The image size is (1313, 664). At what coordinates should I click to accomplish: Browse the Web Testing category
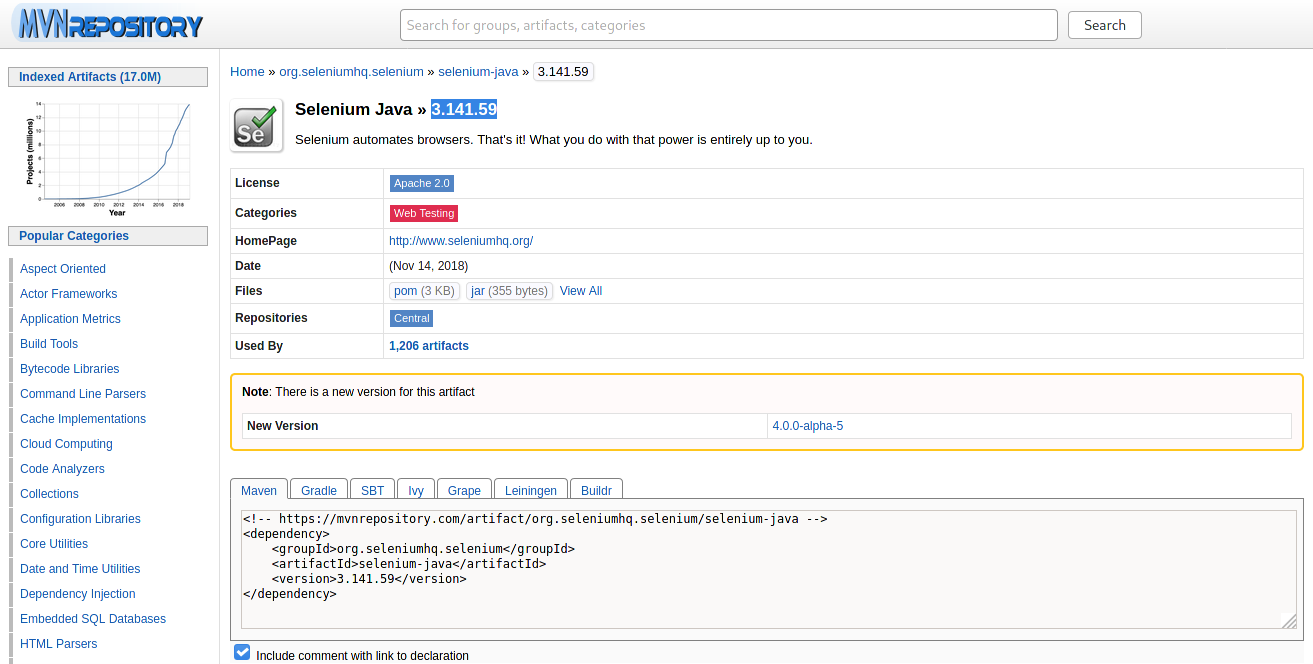[424, 213]
